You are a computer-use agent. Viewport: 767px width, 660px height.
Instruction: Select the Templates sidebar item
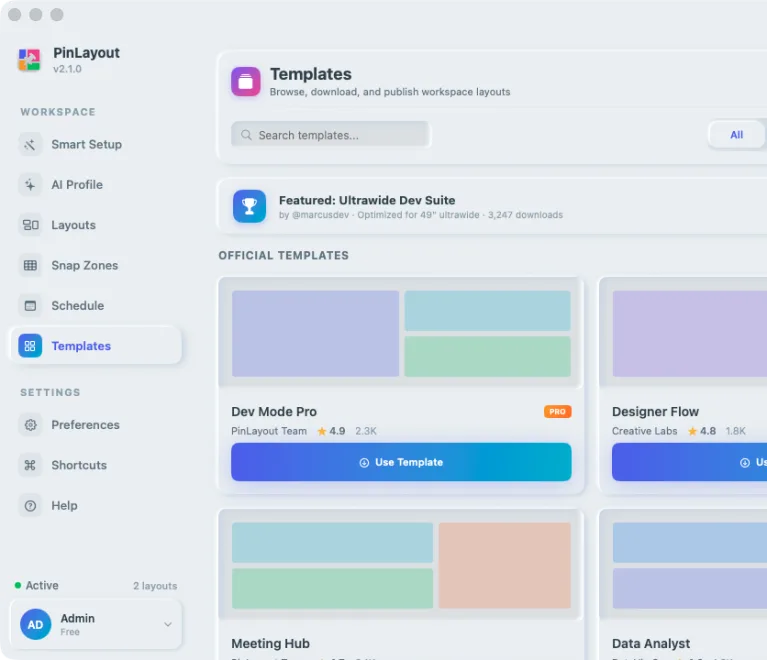96,346
